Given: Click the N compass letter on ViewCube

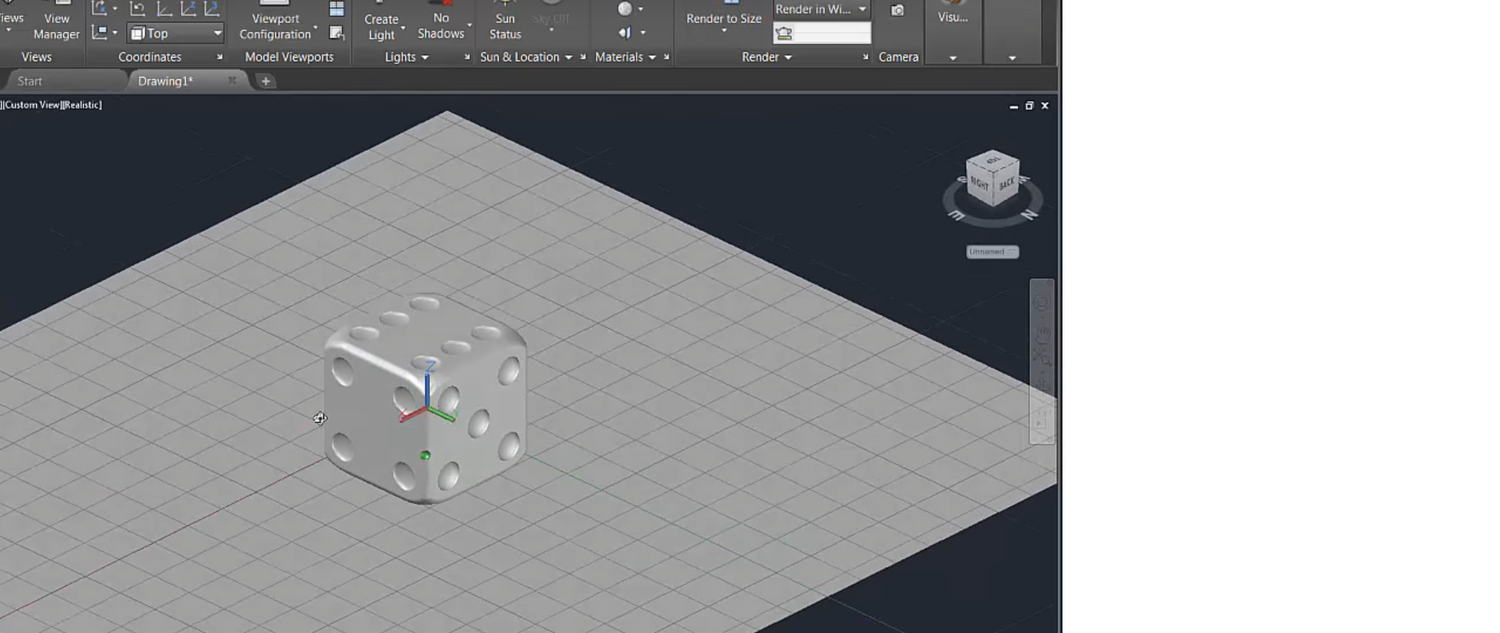Looking at the screenshot, I should pyautogui.click(x=1028, y=214).
